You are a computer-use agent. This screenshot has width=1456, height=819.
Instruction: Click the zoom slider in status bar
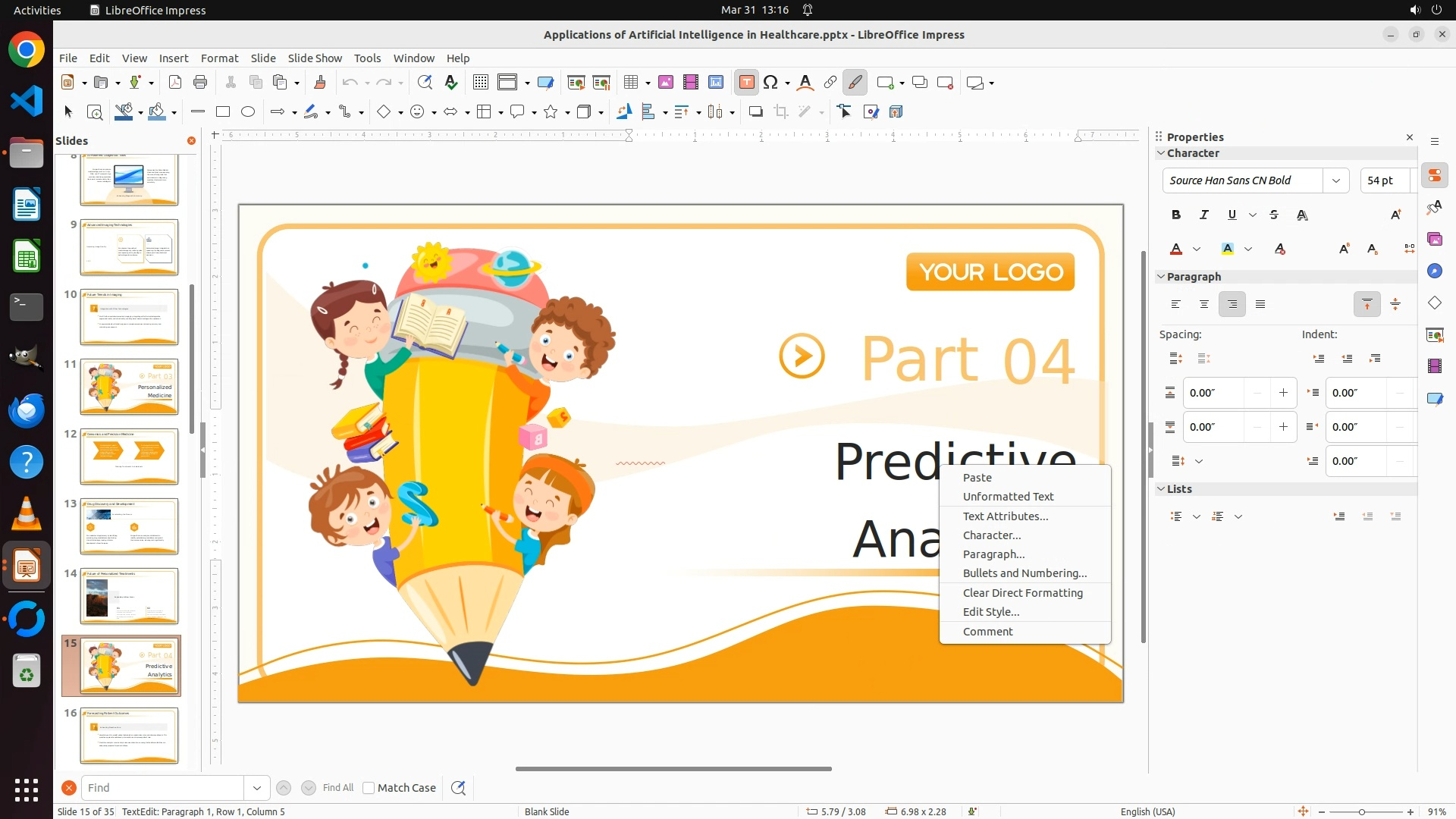1362,812
